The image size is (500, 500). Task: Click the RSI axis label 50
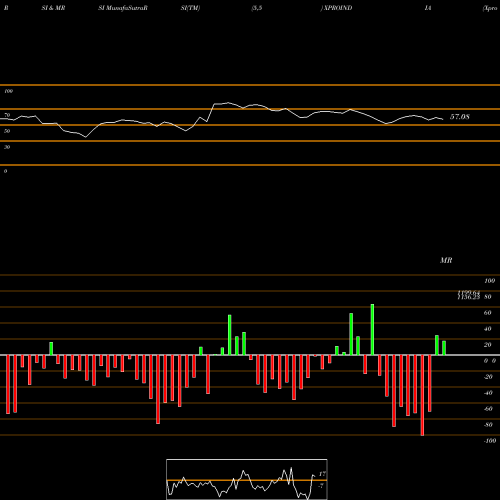point(7,131)
